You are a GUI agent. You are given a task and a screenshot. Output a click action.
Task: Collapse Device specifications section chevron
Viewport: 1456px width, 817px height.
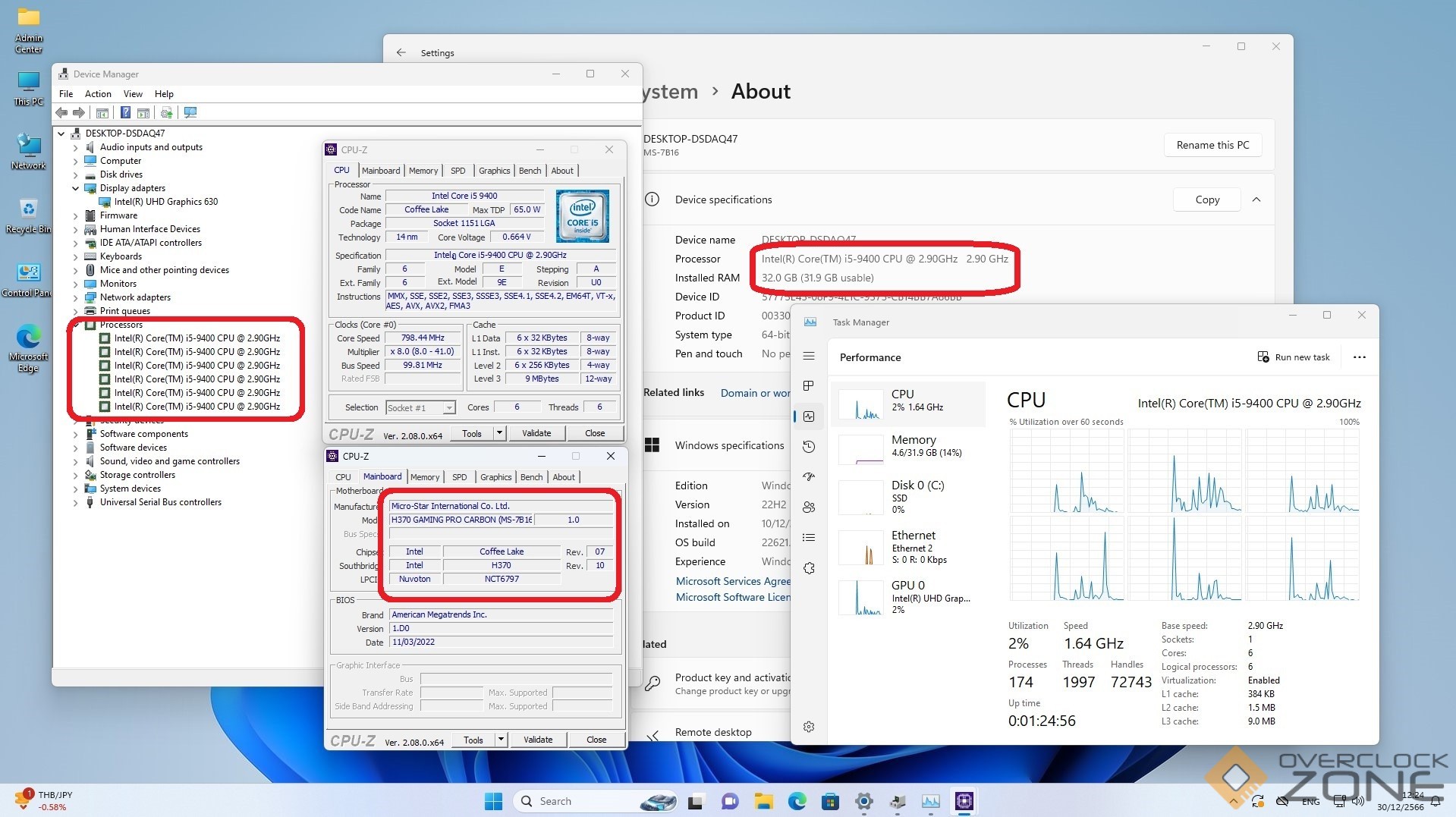coord(1256,200)
